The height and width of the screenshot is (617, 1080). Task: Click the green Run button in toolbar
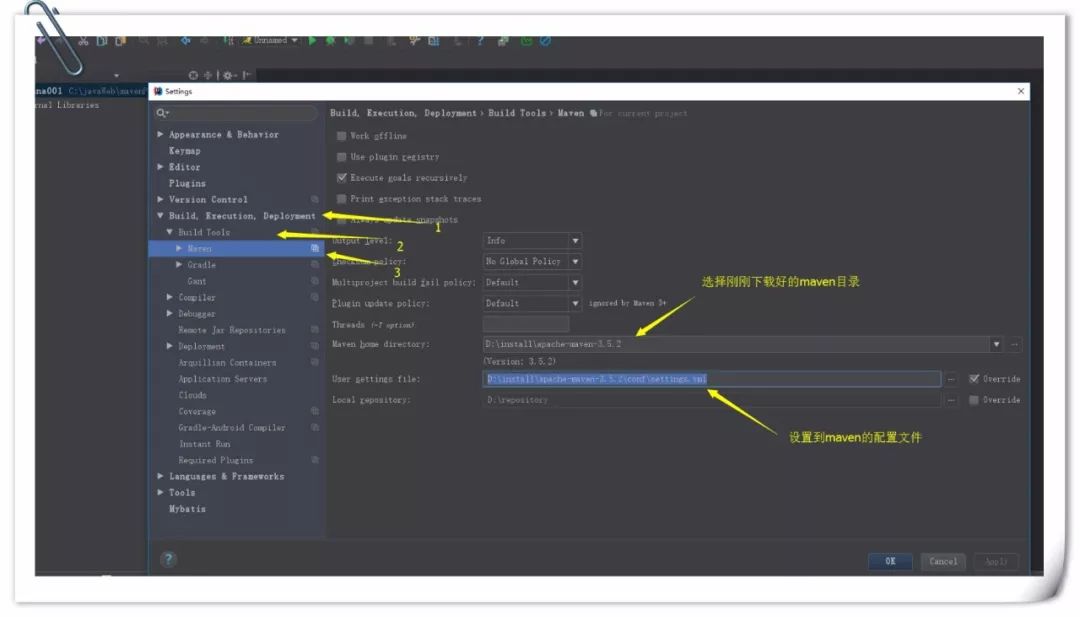pos(312,41)
